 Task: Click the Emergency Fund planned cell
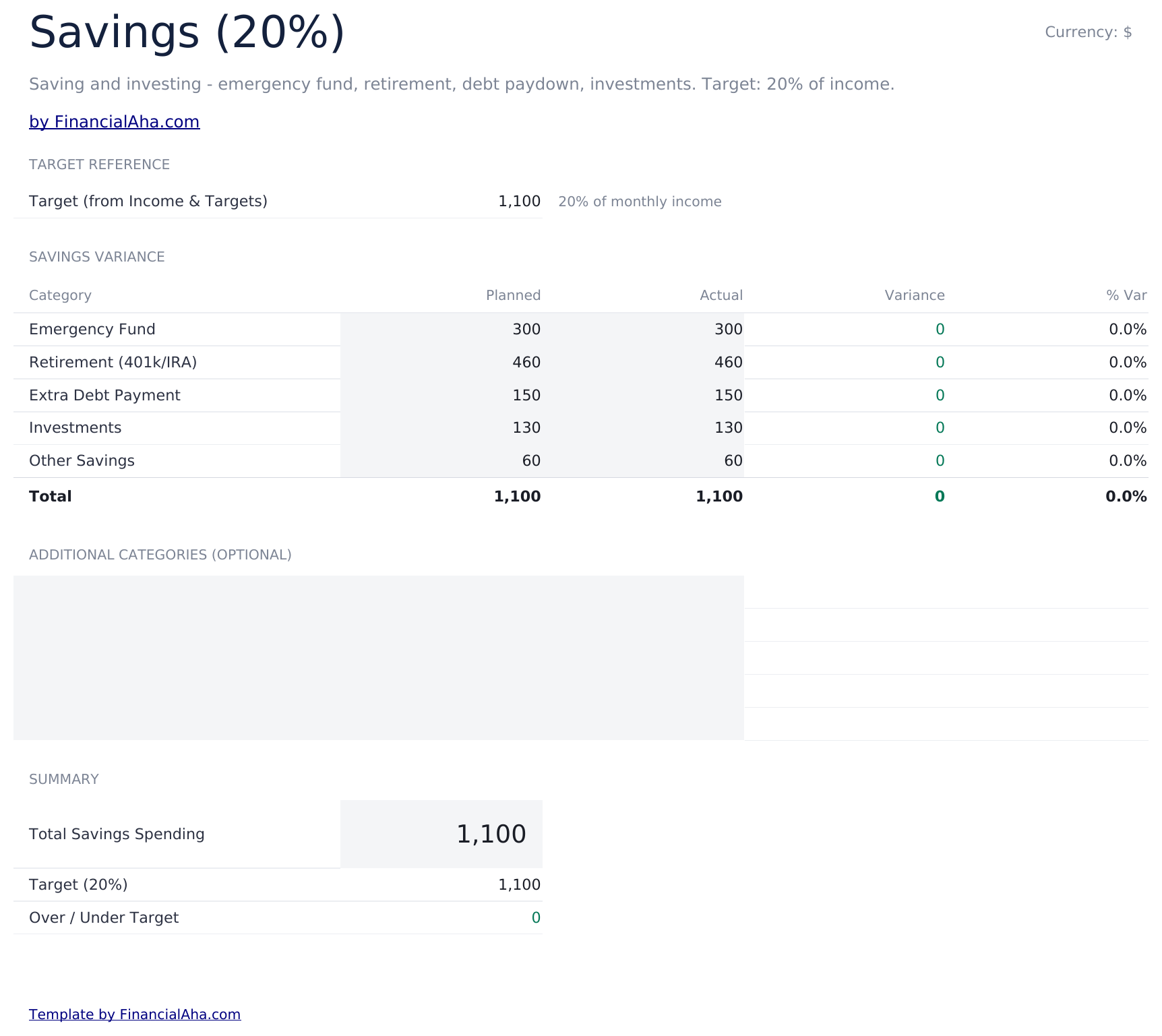(441, 330)
